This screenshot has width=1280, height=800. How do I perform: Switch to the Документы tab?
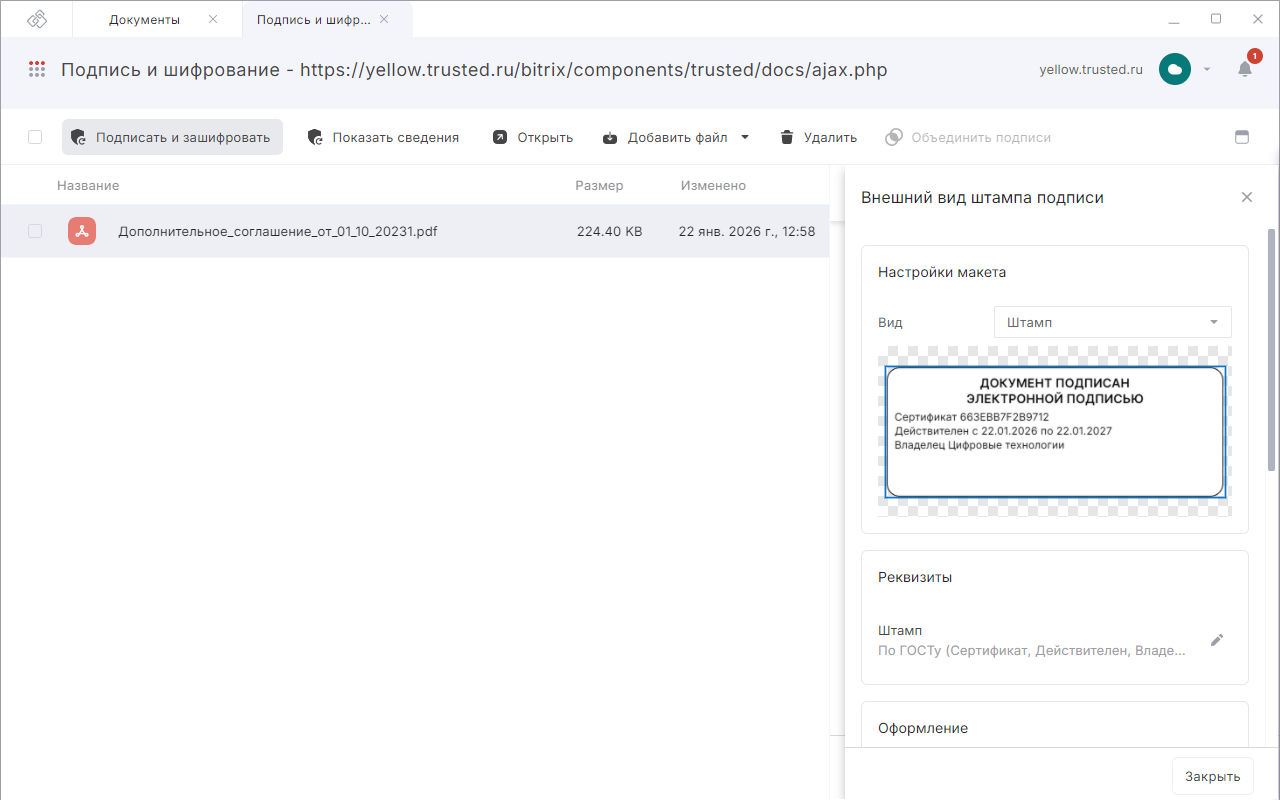click(x=145, y=19)
